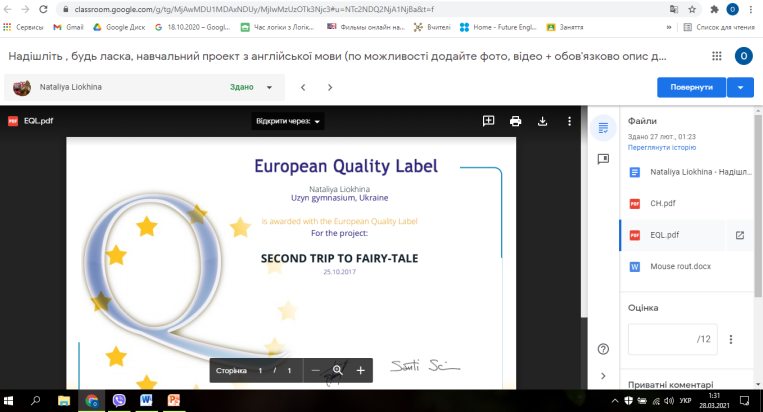The height and width of the screenshot is (412, 763).
Task: Open PowerPoint from the taskbar
Action: click(x=174, y=400)
